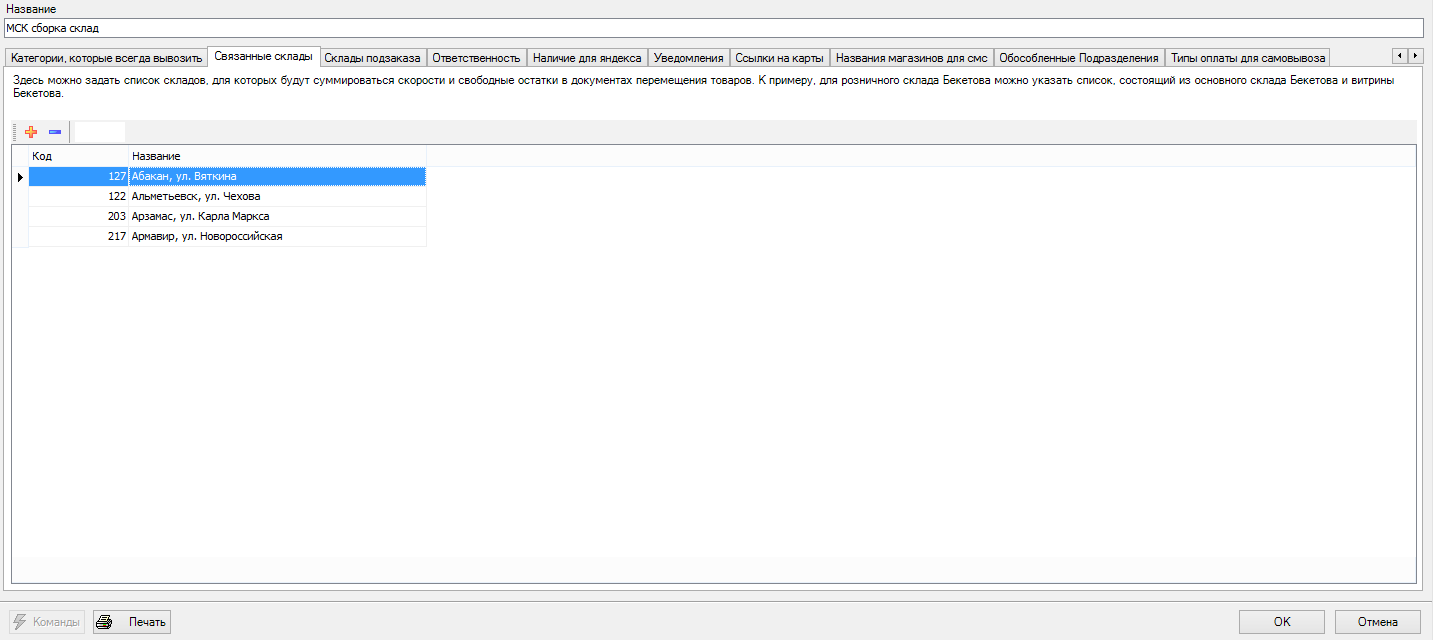Click the Отмена button

pos(1377,622)
